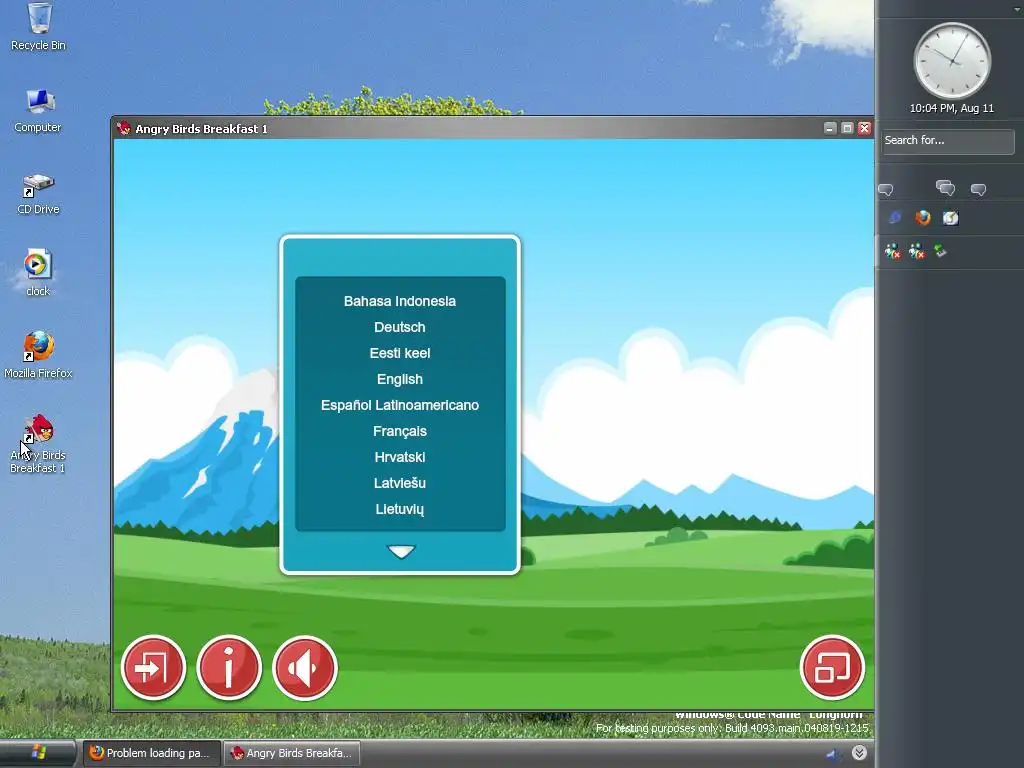Click the volume icon in the system tray
Screen dimensions: 1024x768
pos(833,754)
